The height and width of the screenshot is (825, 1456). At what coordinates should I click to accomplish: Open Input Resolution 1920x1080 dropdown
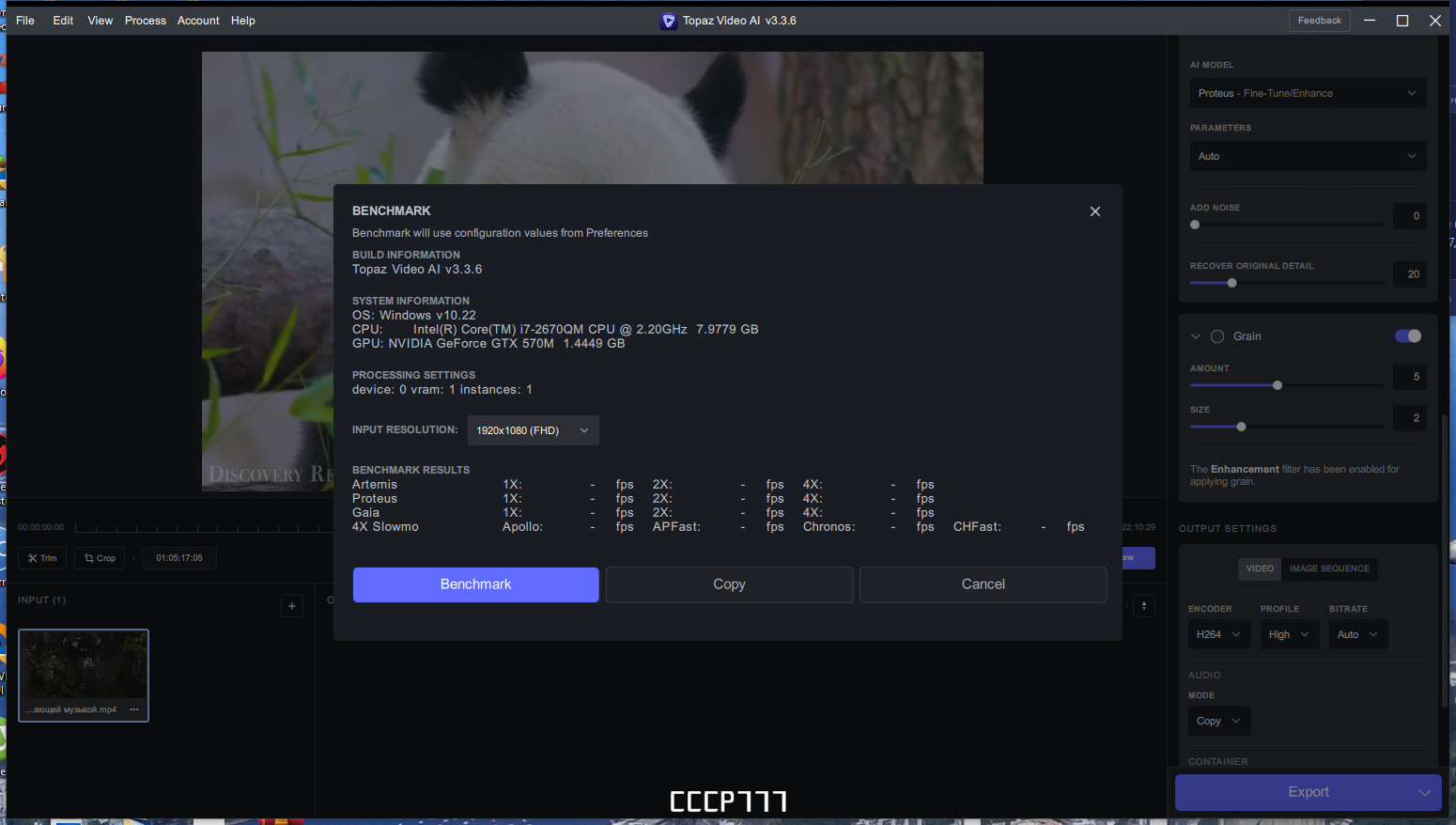(533, 430)
